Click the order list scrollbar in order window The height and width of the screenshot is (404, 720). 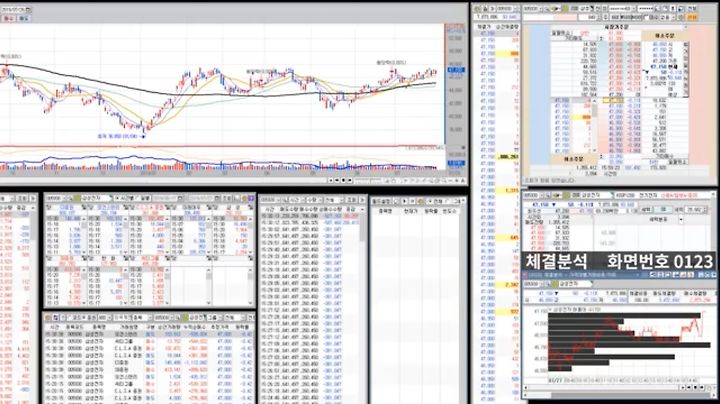pyautogui.click(x=594, y=125)
